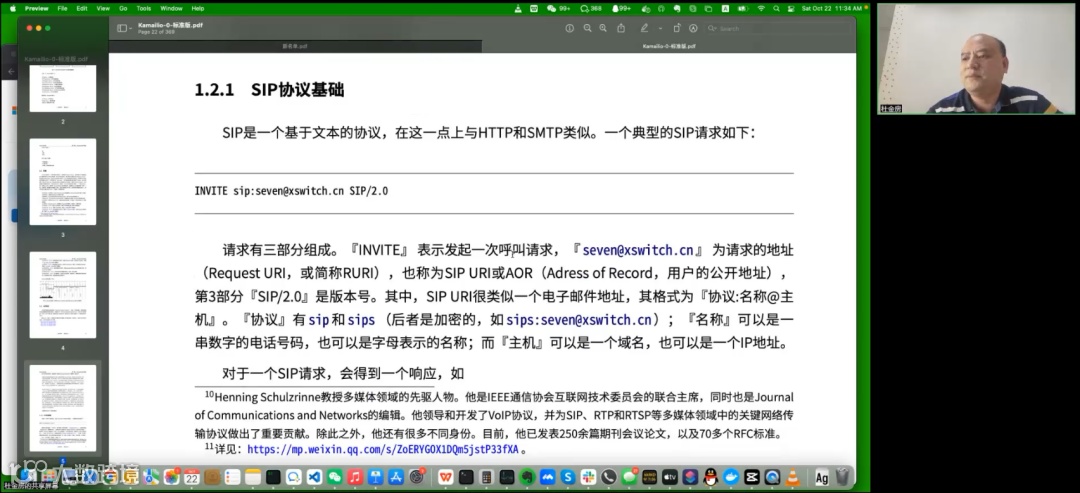Viewport: 1080px width, 493px height.
Task: Open Calendar from the Dock
Action: 192,476
